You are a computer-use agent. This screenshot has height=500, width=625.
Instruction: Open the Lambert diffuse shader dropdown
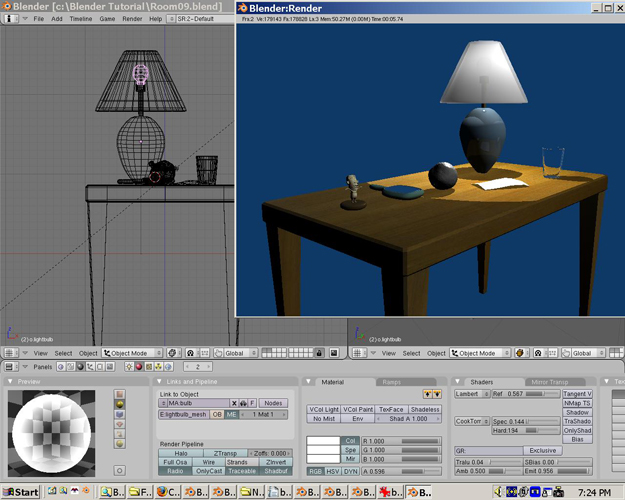[x=472, y=394]
